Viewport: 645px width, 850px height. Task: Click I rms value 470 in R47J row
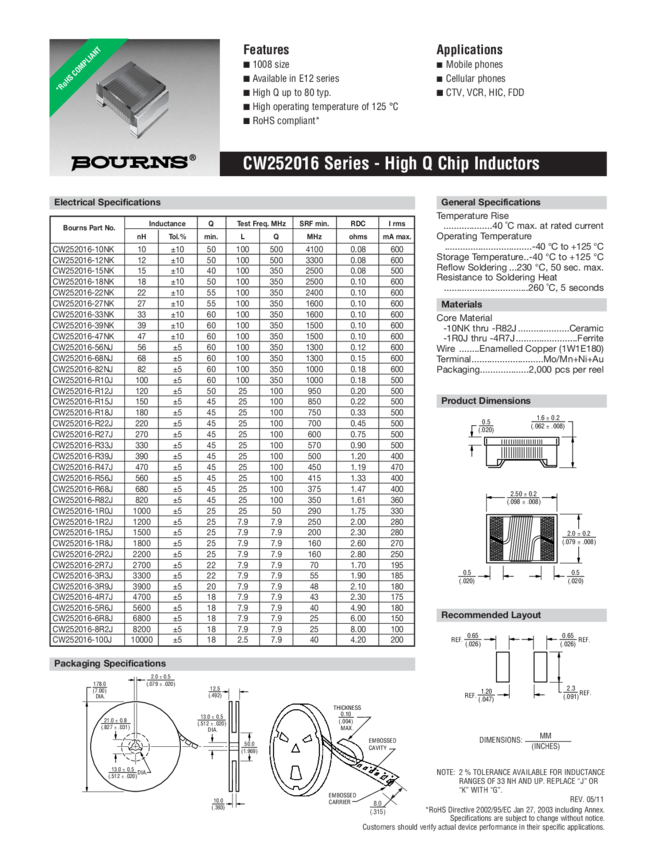click(397, 467)
